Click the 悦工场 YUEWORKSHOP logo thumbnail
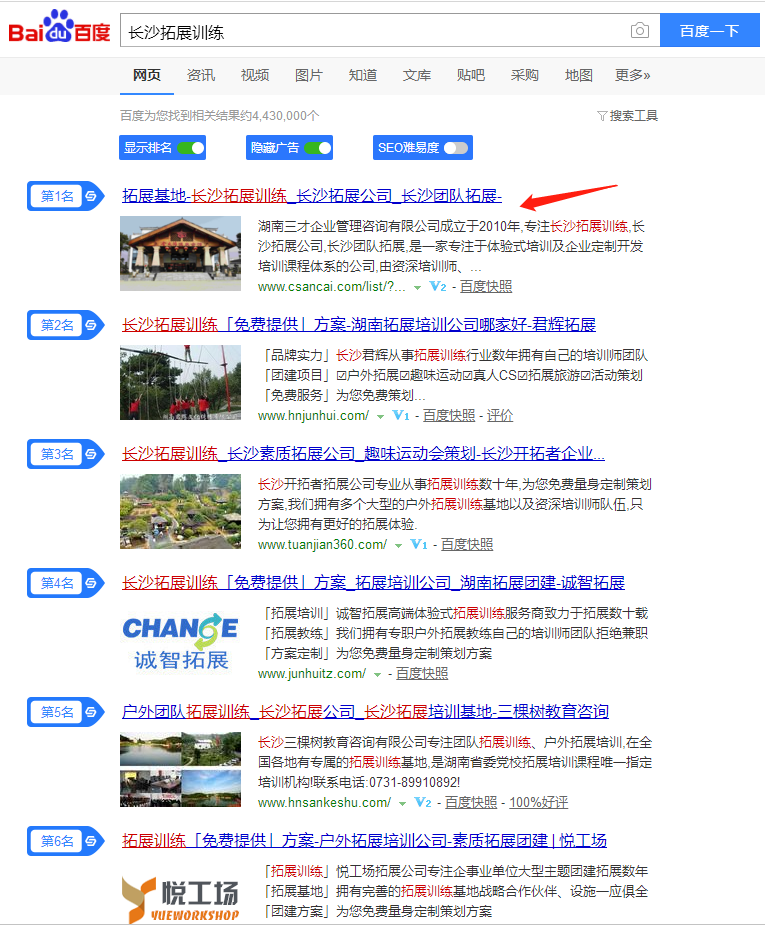The height and width of the screenshot is (927, 765). (x=180, y=899)
